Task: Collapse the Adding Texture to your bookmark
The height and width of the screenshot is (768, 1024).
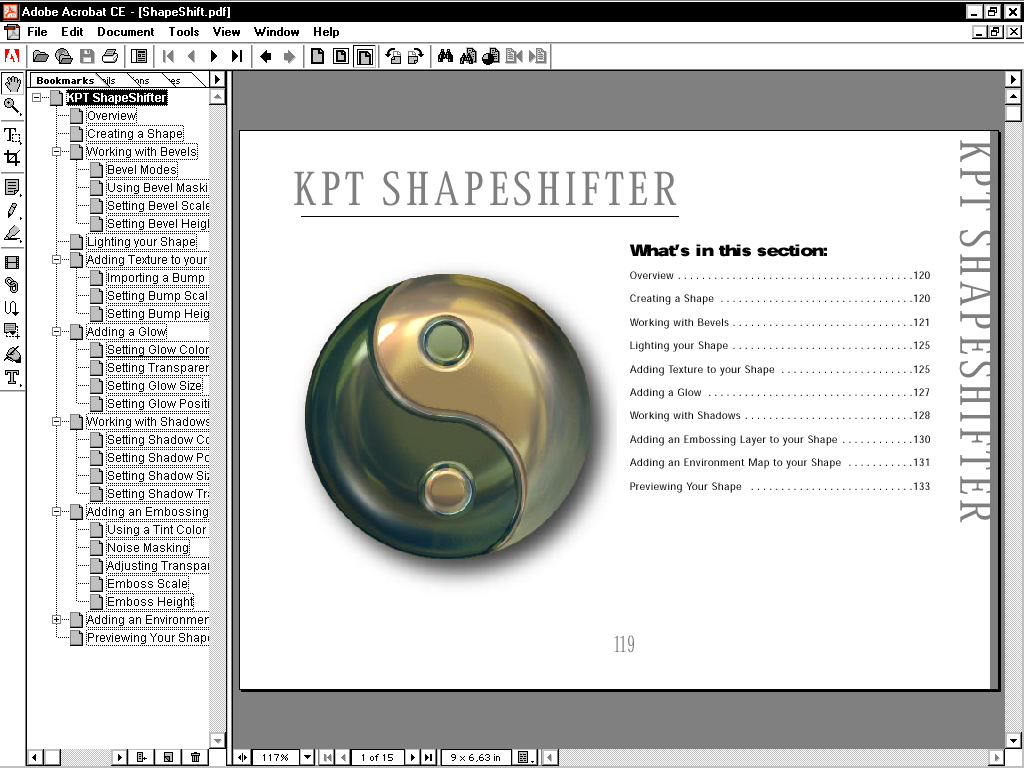Action: (57, 259)
